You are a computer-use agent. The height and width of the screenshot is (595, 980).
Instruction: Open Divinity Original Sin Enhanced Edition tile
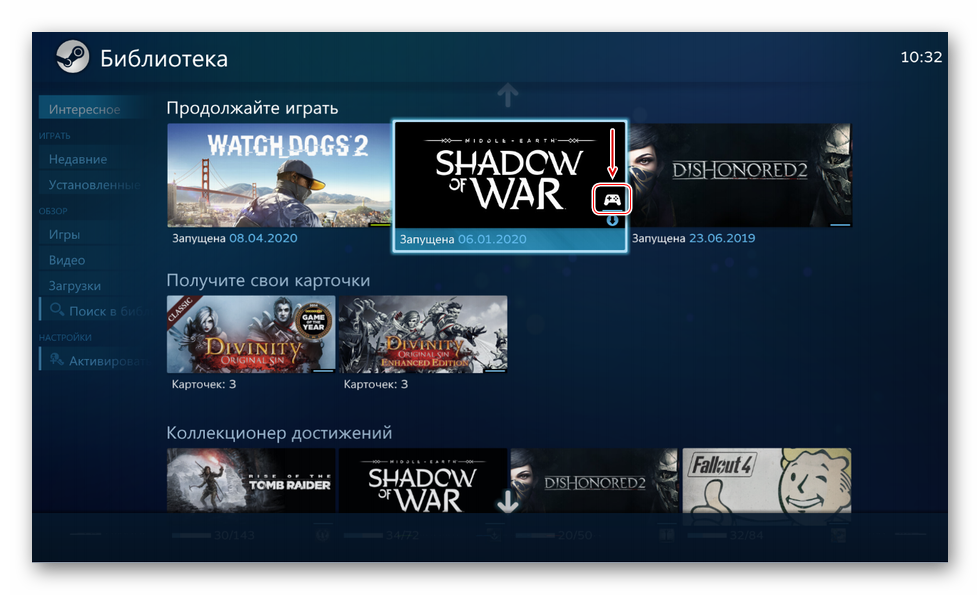tap(423, 334)
